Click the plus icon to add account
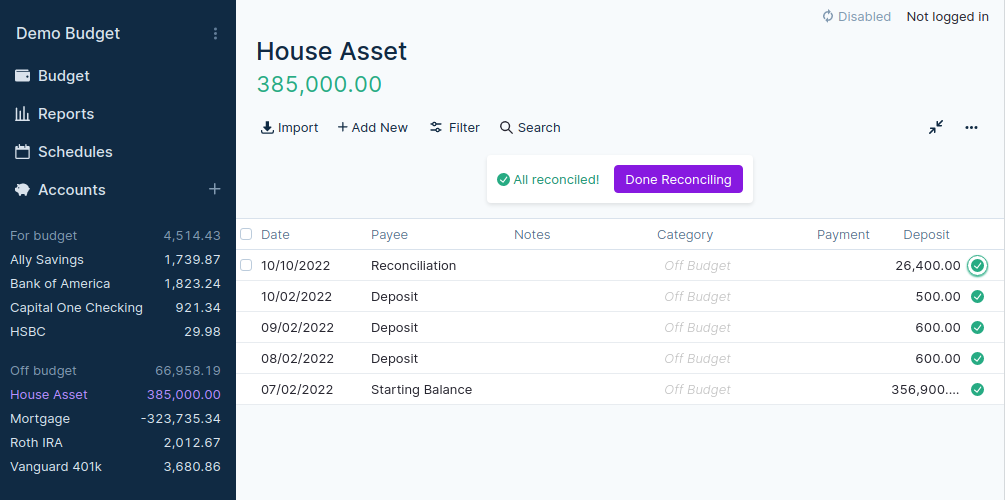1005x500 pixels. tap(214, 189)
